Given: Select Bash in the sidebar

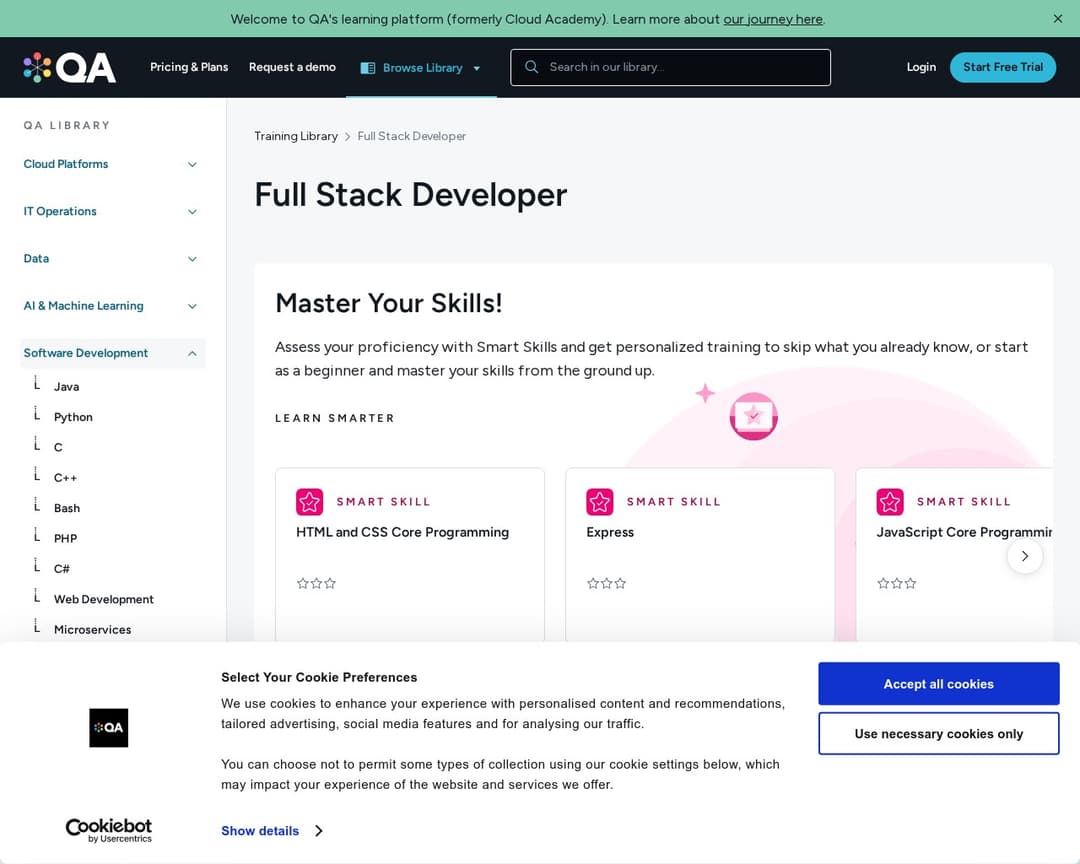Looking at the screenshot, I should pyautogui.click(x=67, y=508).
